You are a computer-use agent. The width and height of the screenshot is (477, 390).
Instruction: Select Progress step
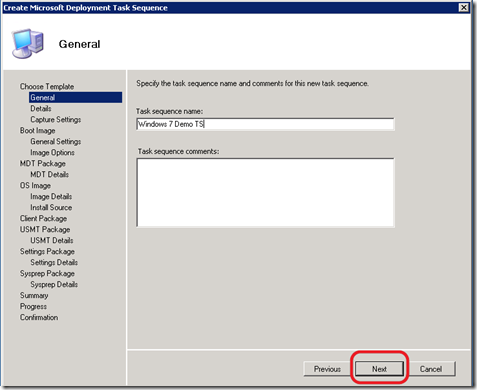click(33, 306)
